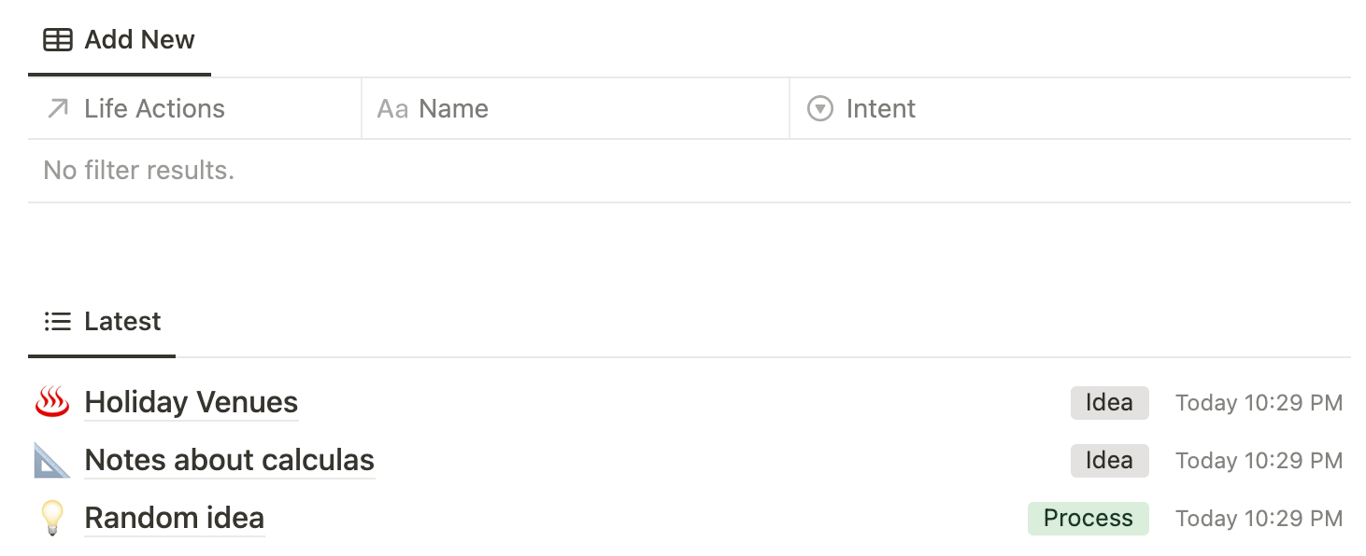Screen dimensions: 1366x556
Task: Click the green Process tag
Action: pos(1088,518)
